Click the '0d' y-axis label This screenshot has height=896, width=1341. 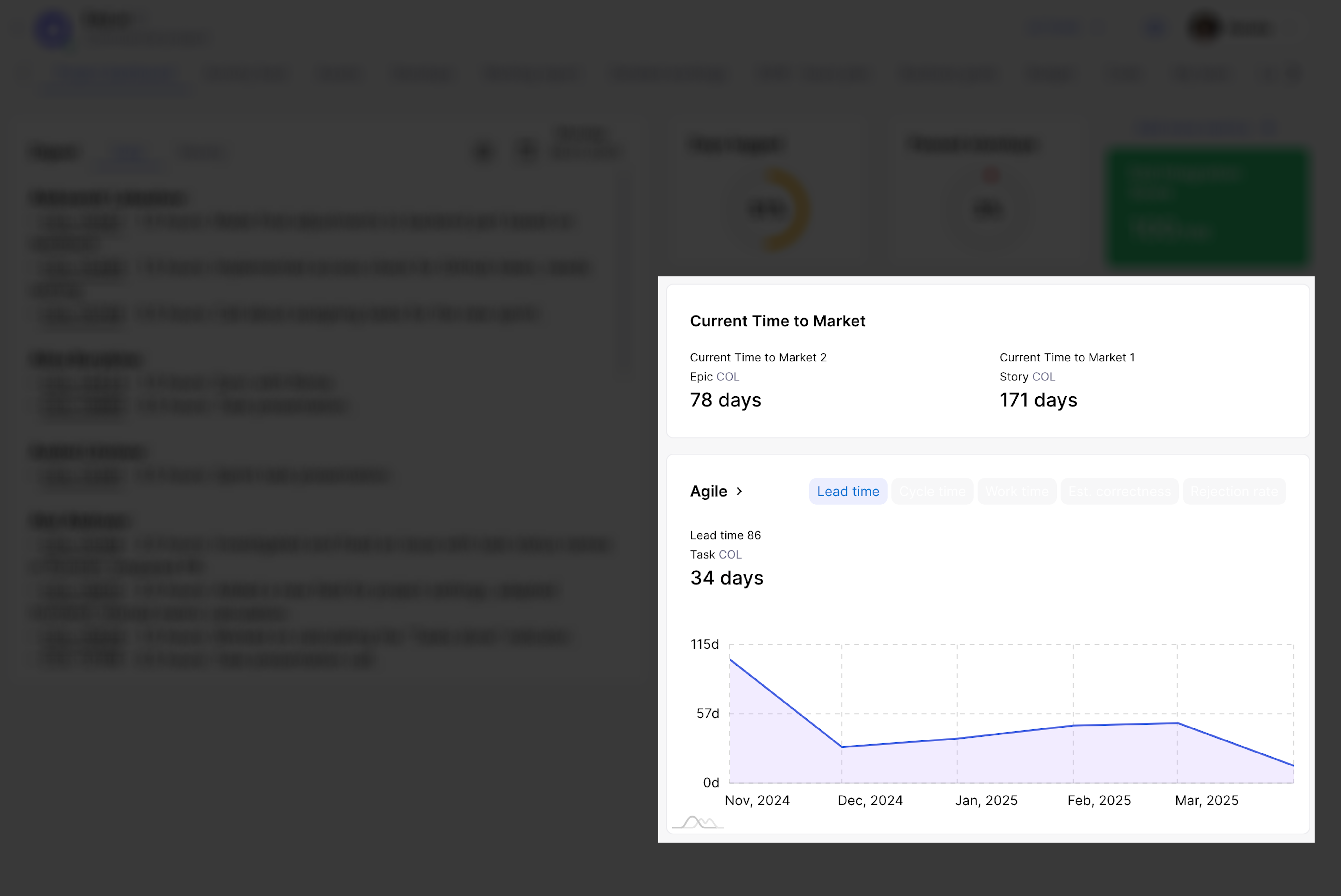pos(711,782)
